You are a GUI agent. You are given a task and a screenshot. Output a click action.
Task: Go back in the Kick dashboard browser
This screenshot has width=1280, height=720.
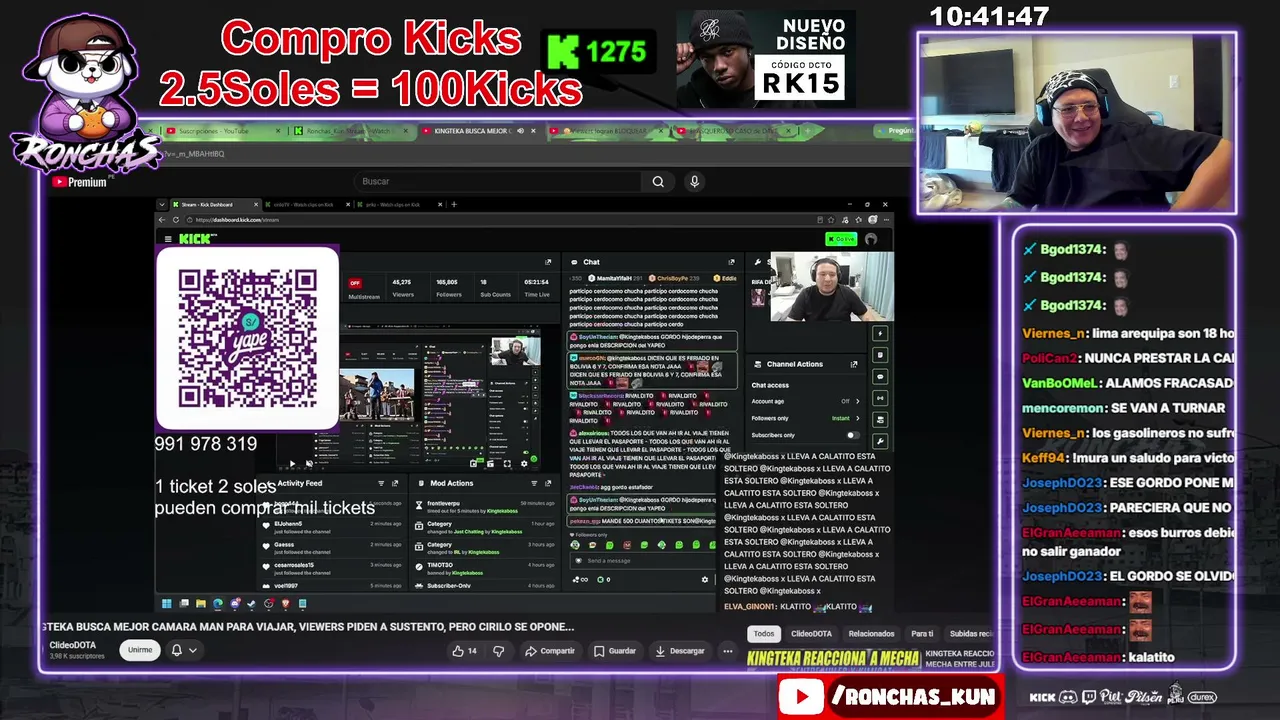click(x=163, y=220)
